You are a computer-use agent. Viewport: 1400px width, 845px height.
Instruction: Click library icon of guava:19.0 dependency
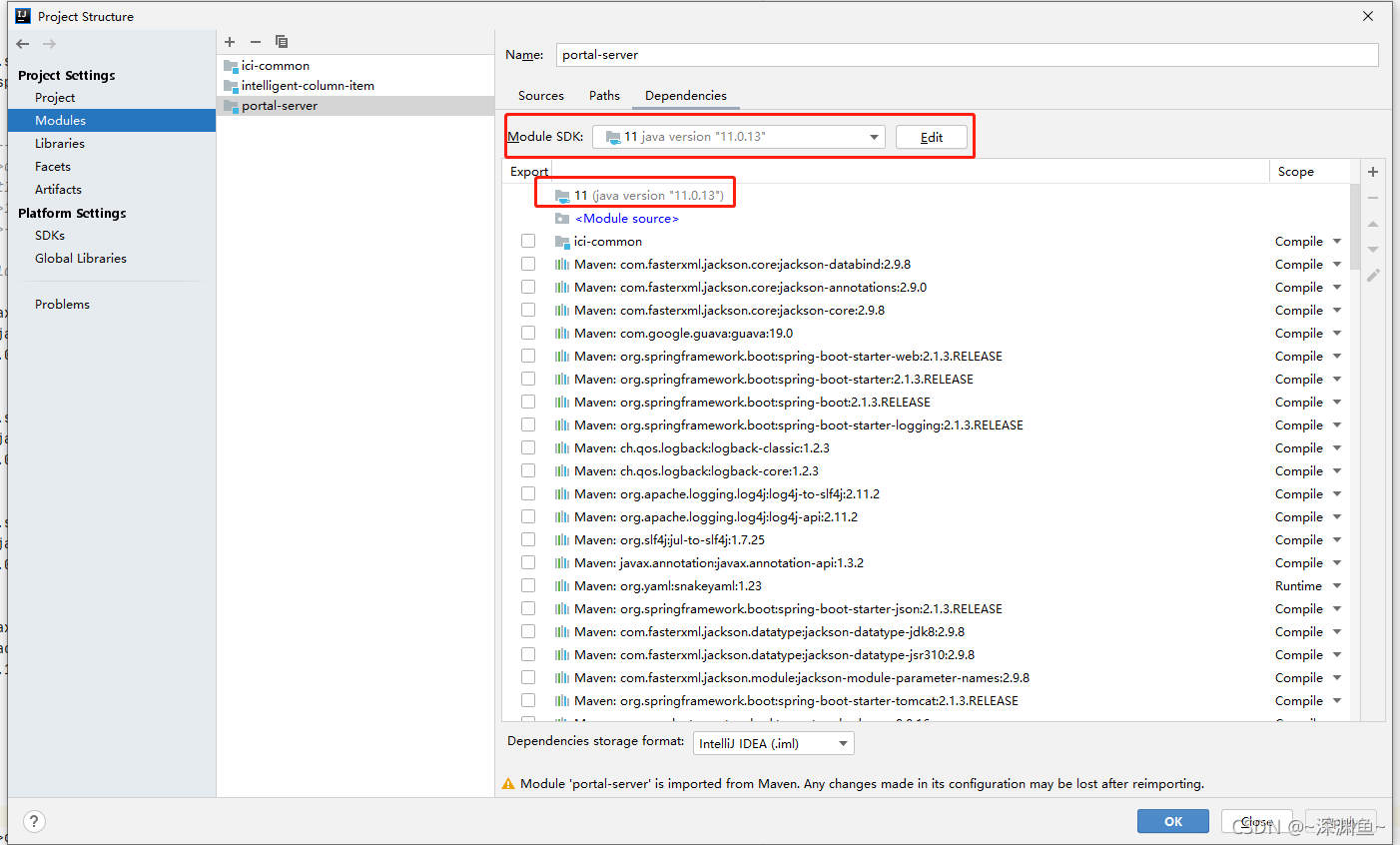pyautogui.click(x=562, y=334)
